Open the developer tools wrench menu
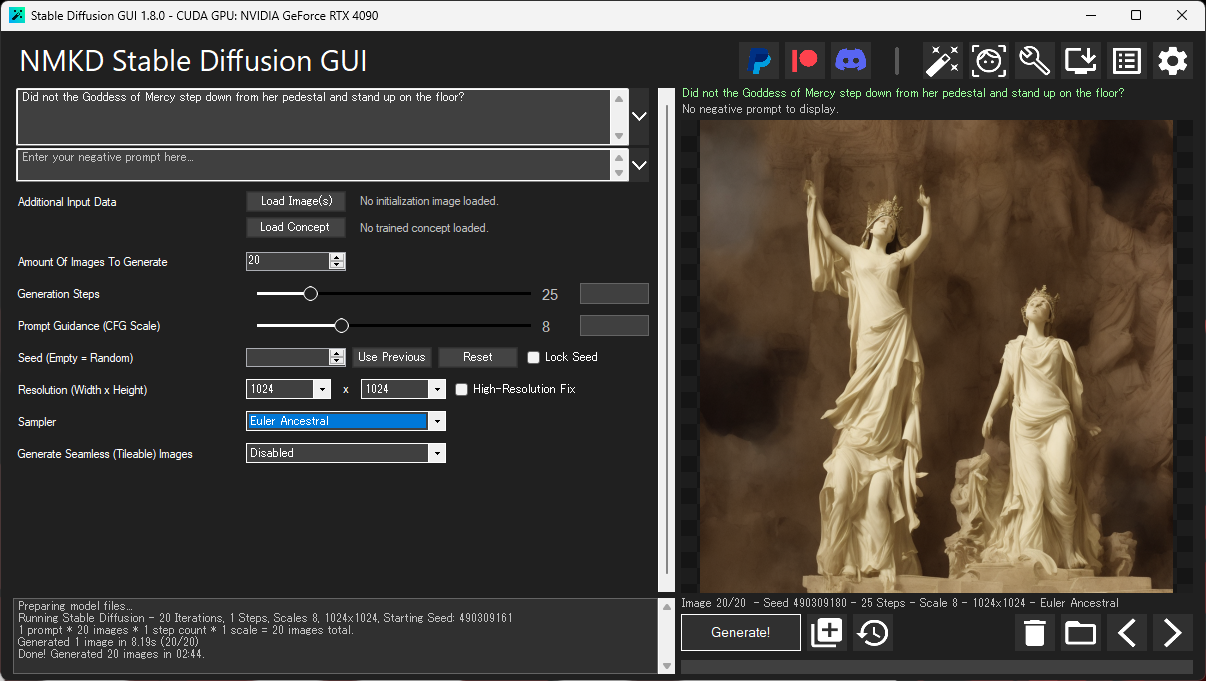 click(x=1034, y=61)
